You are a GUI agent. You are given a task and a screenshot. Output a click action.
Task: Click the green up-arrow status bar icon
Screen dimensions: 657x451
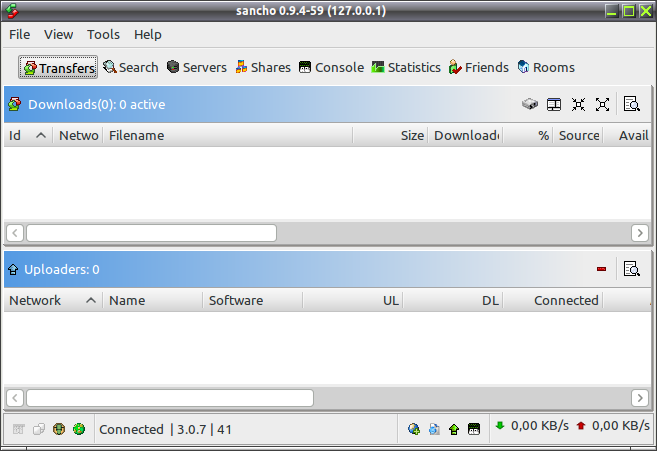click(454, 429)
